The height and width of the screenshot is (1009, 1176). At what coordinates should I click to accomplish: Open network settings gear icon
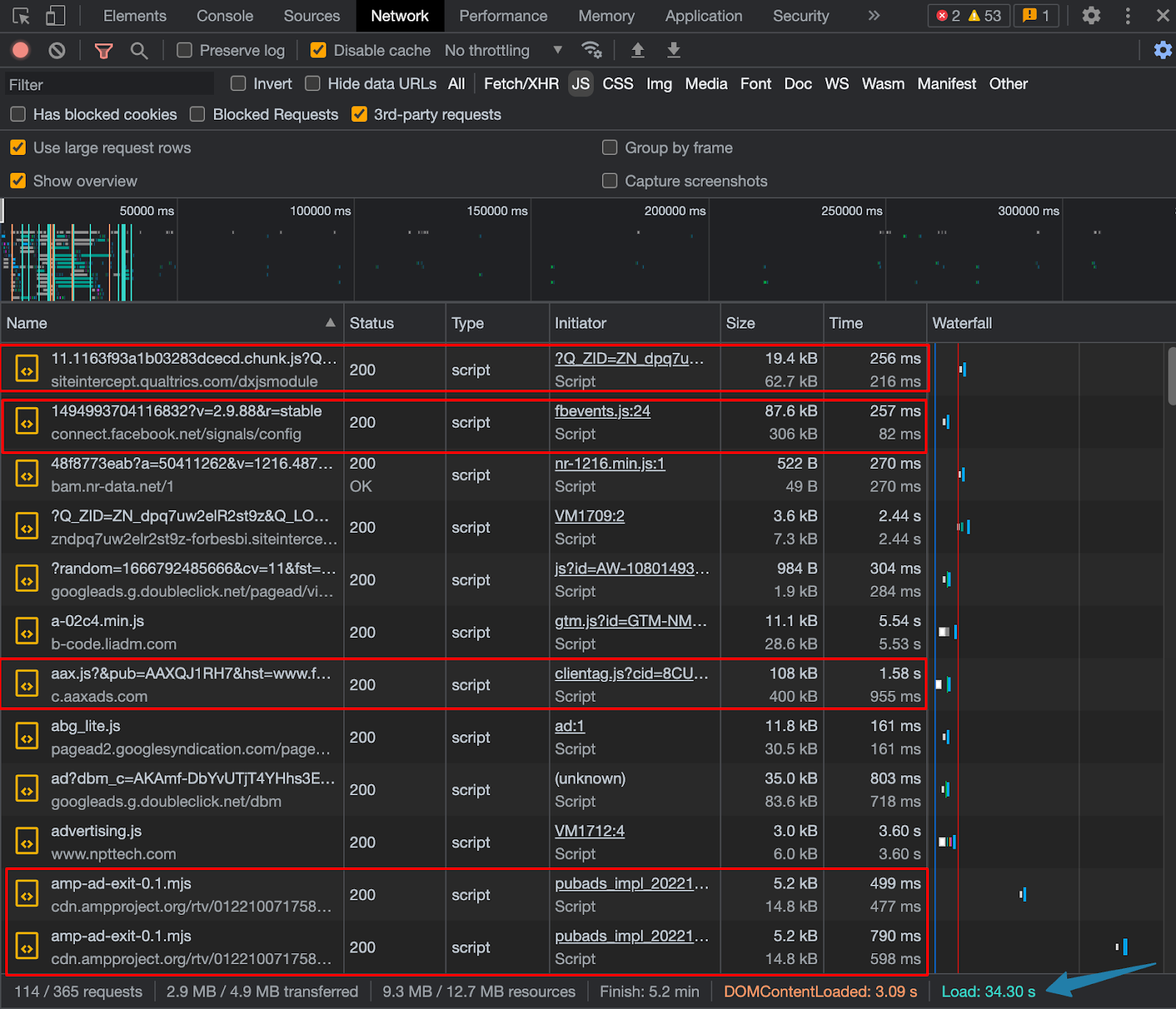click(1163, 50)
